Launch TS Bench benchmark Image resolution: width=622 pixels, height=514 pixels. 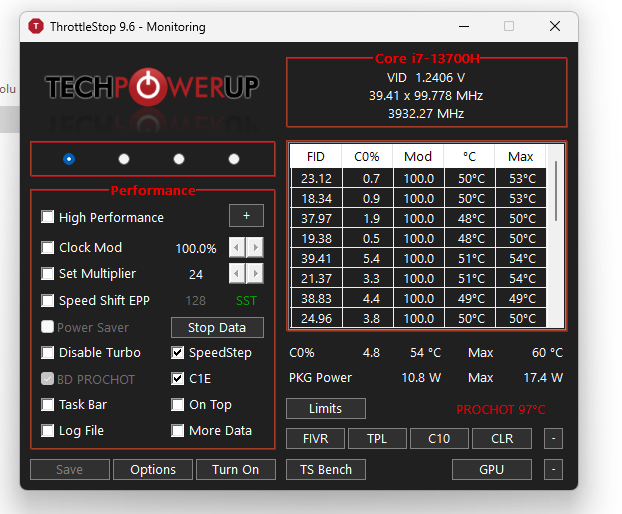coord(326,470)
